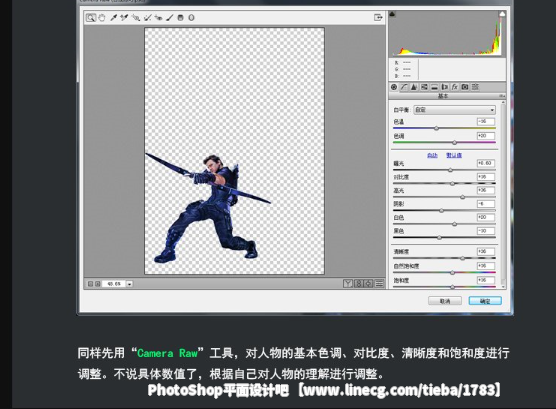Click the highlights (高光) slider handle
The width and height of the screenshot is (556, 409).
[x=462, y=197]
